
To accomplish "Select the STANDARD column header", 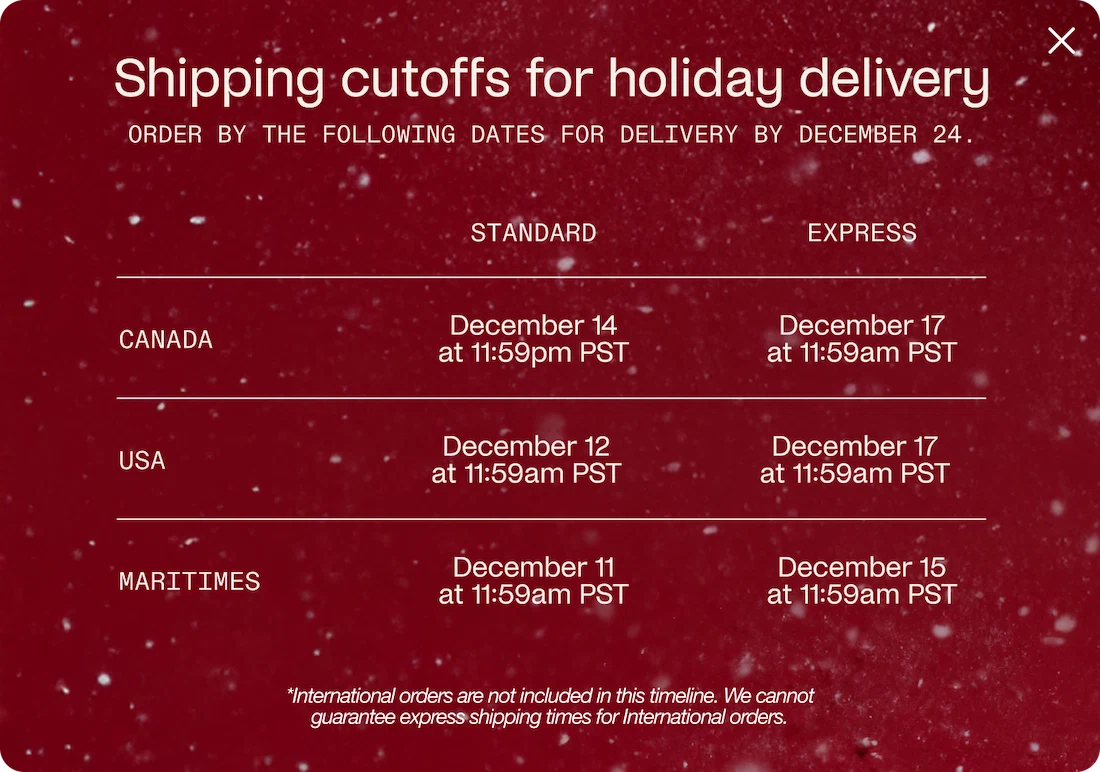I will click(x=533, y=233).
